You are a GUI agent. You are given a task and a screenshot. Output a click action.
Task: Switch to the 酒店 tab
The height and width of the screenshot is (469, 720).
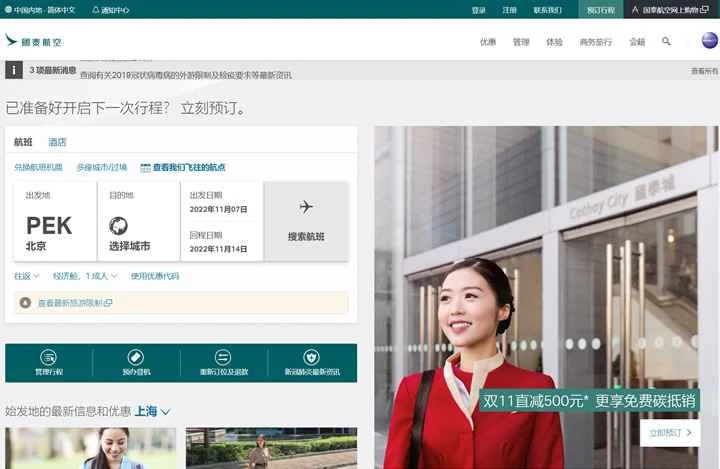57,142
